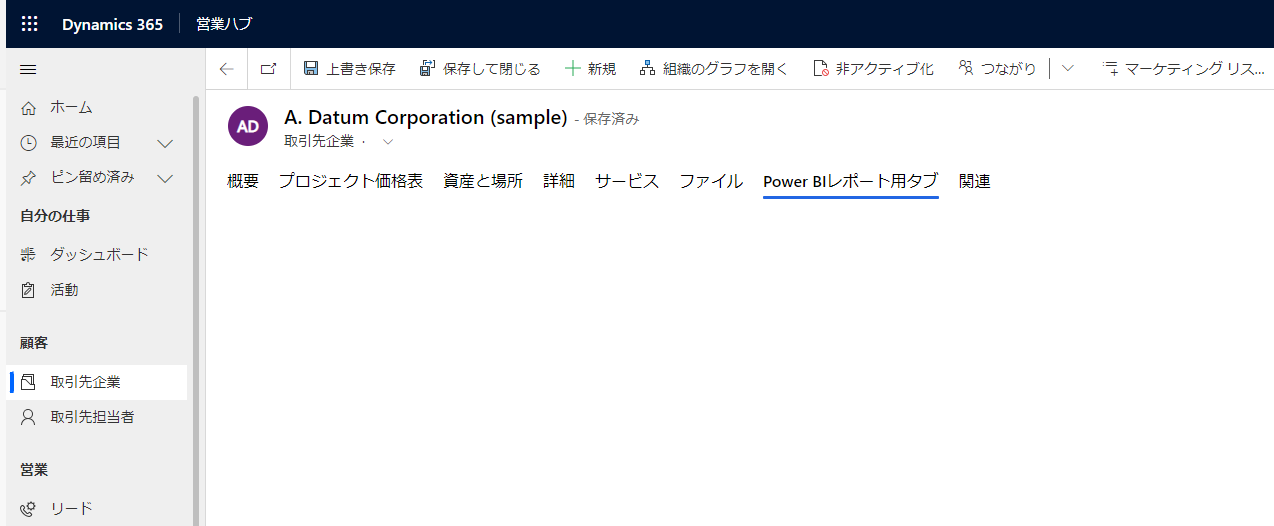Click the 保存して閉じる save icon
This screenshot has width=1274, height=526.
pos(428,69)
